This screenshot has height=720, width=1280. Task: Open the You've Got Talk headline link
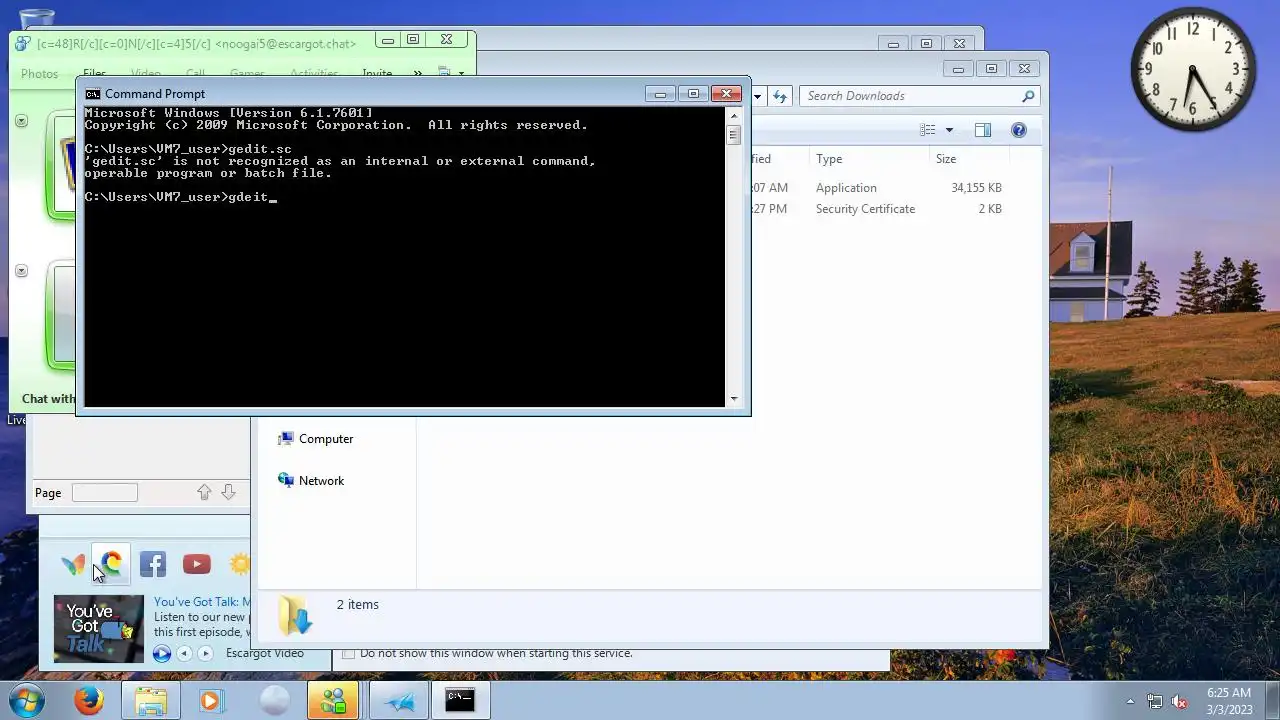point(202,602)
